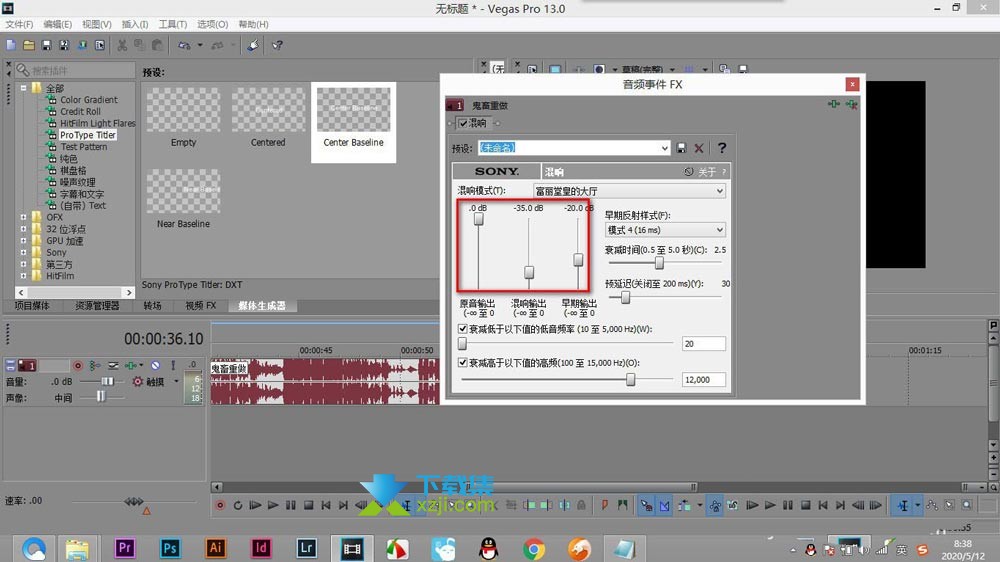Click the What's This help icon
1000x562 pixels.
[x=277, y=45]
